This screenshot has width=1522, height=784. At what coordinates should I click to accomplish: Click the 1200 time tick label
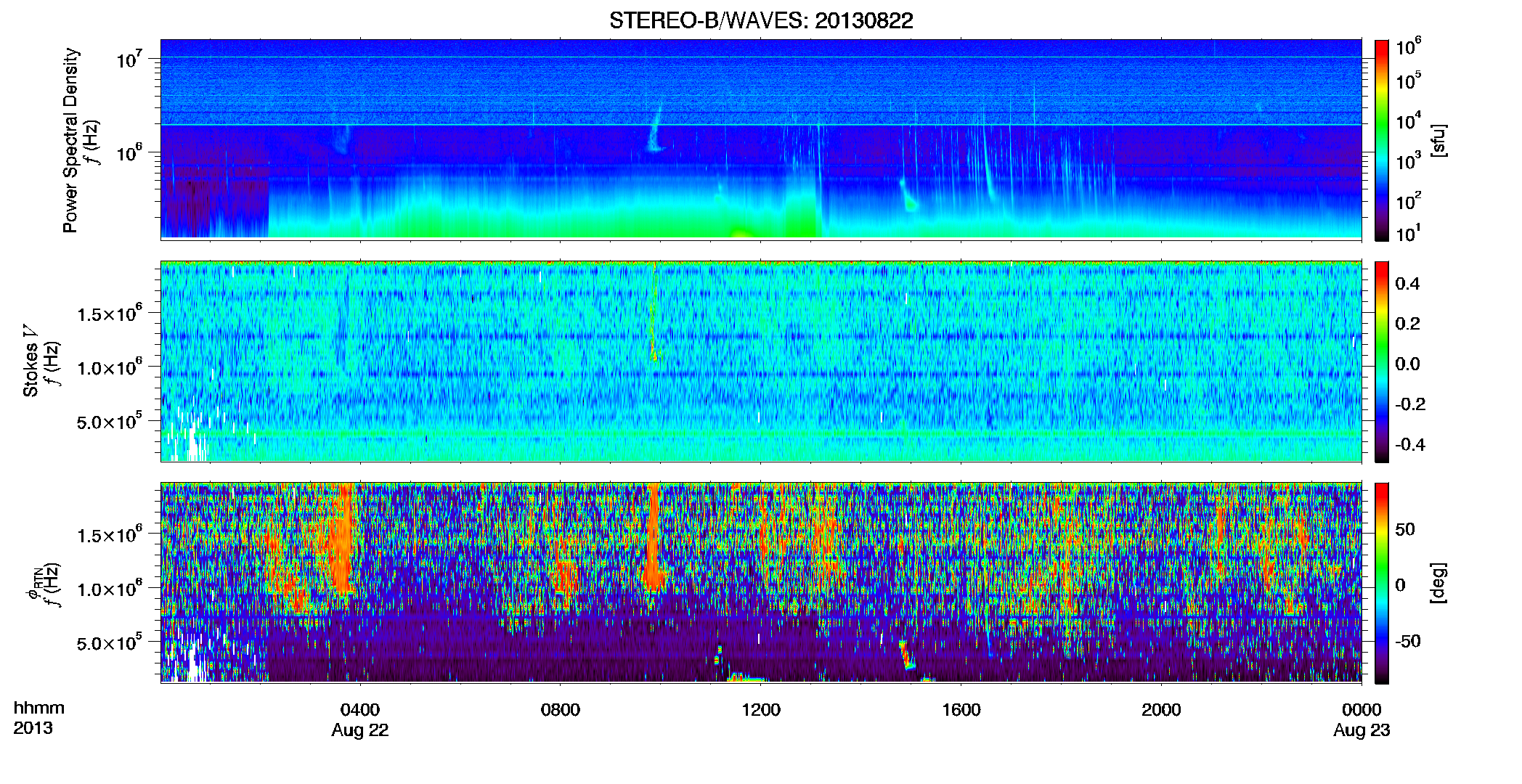(761, 709)
